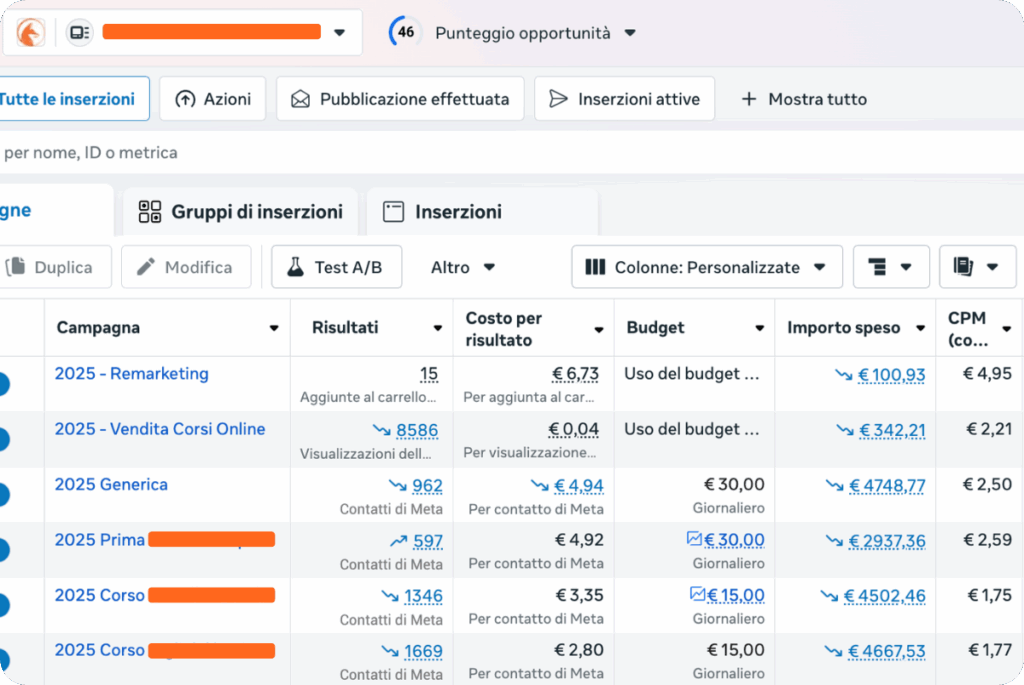Screen dimensions: 1024x685
Task: Open the 2025 Generica campaign link
Action: coord(110,484)
